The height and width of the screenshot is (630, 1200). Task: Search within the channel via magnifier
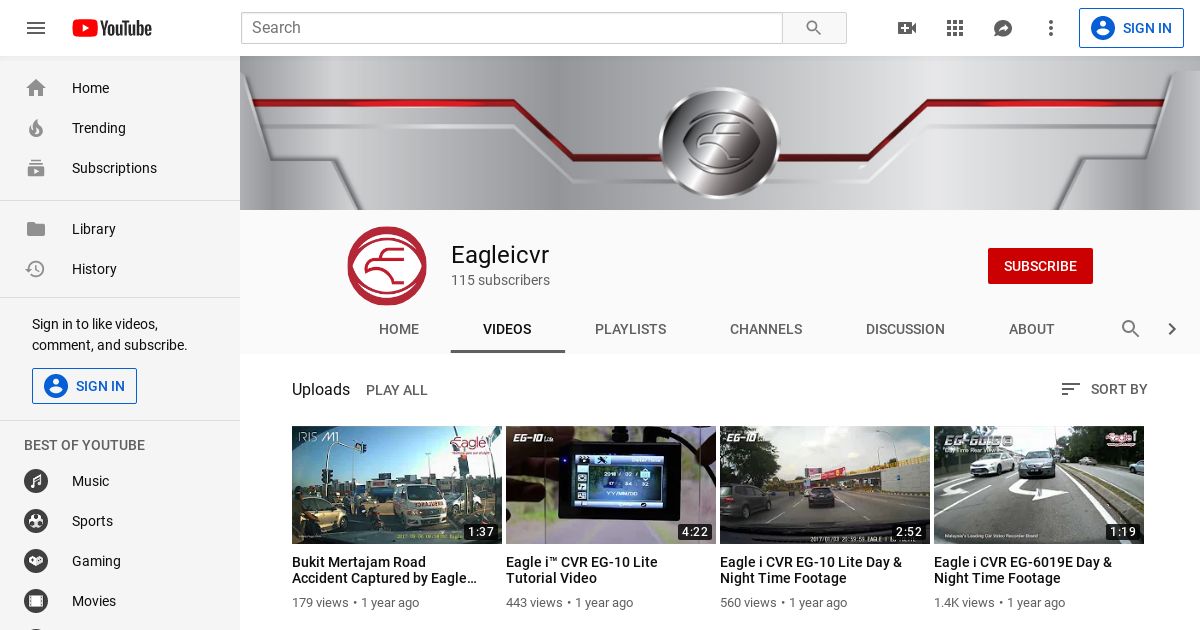[1131, 329]
